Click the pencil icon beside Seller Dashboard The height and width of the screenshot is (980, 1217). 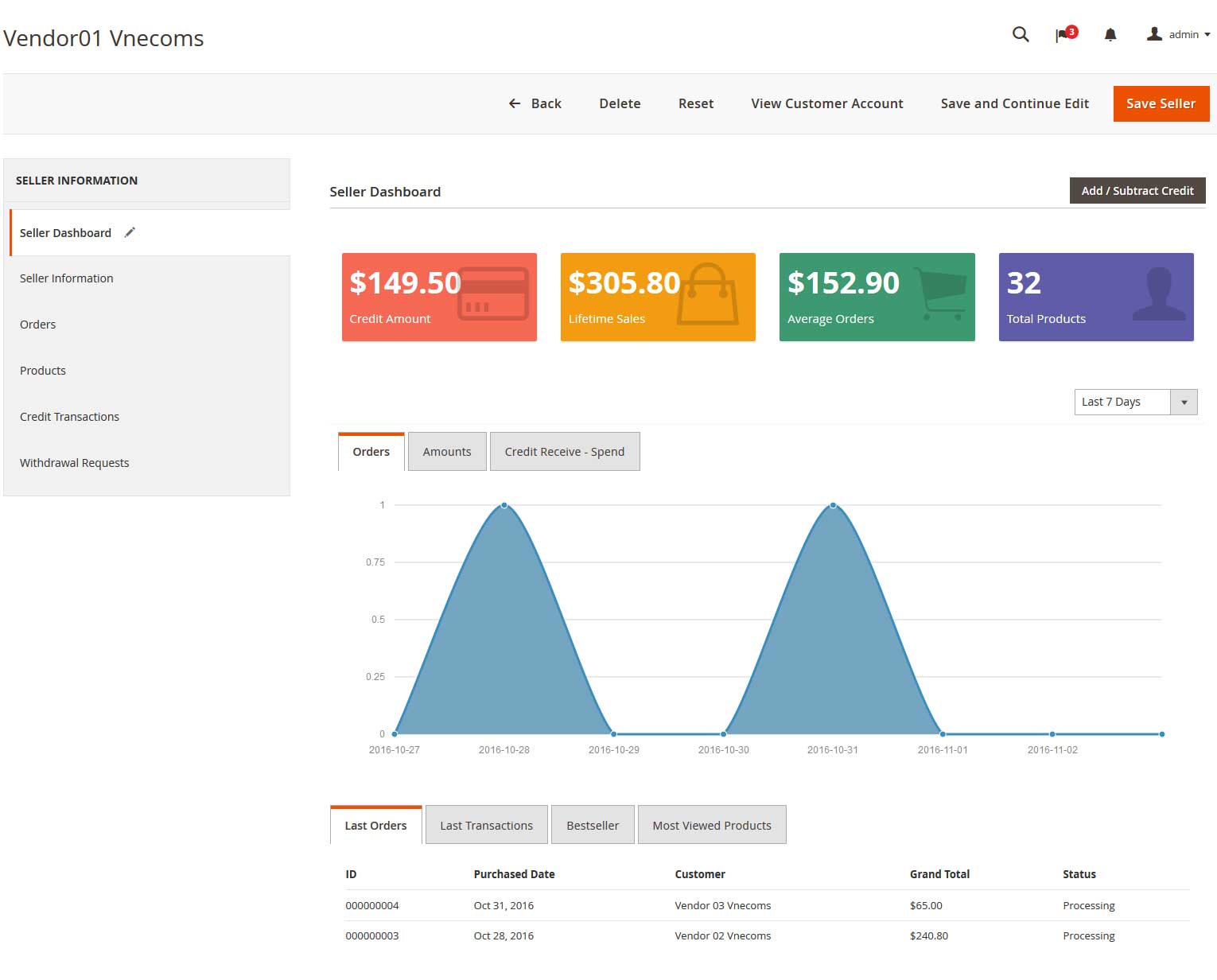(130, 232)
